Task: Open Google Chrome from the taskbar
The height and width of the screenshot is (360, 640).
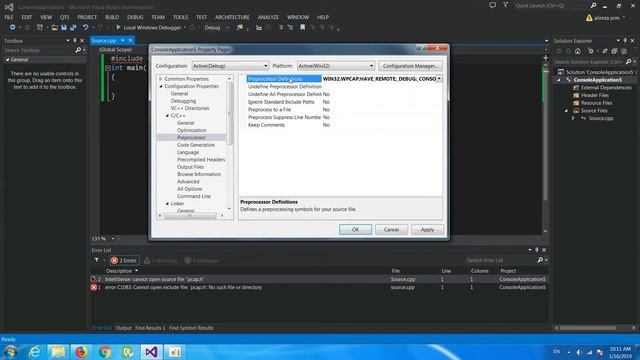Action: click(x=104, y=351)
